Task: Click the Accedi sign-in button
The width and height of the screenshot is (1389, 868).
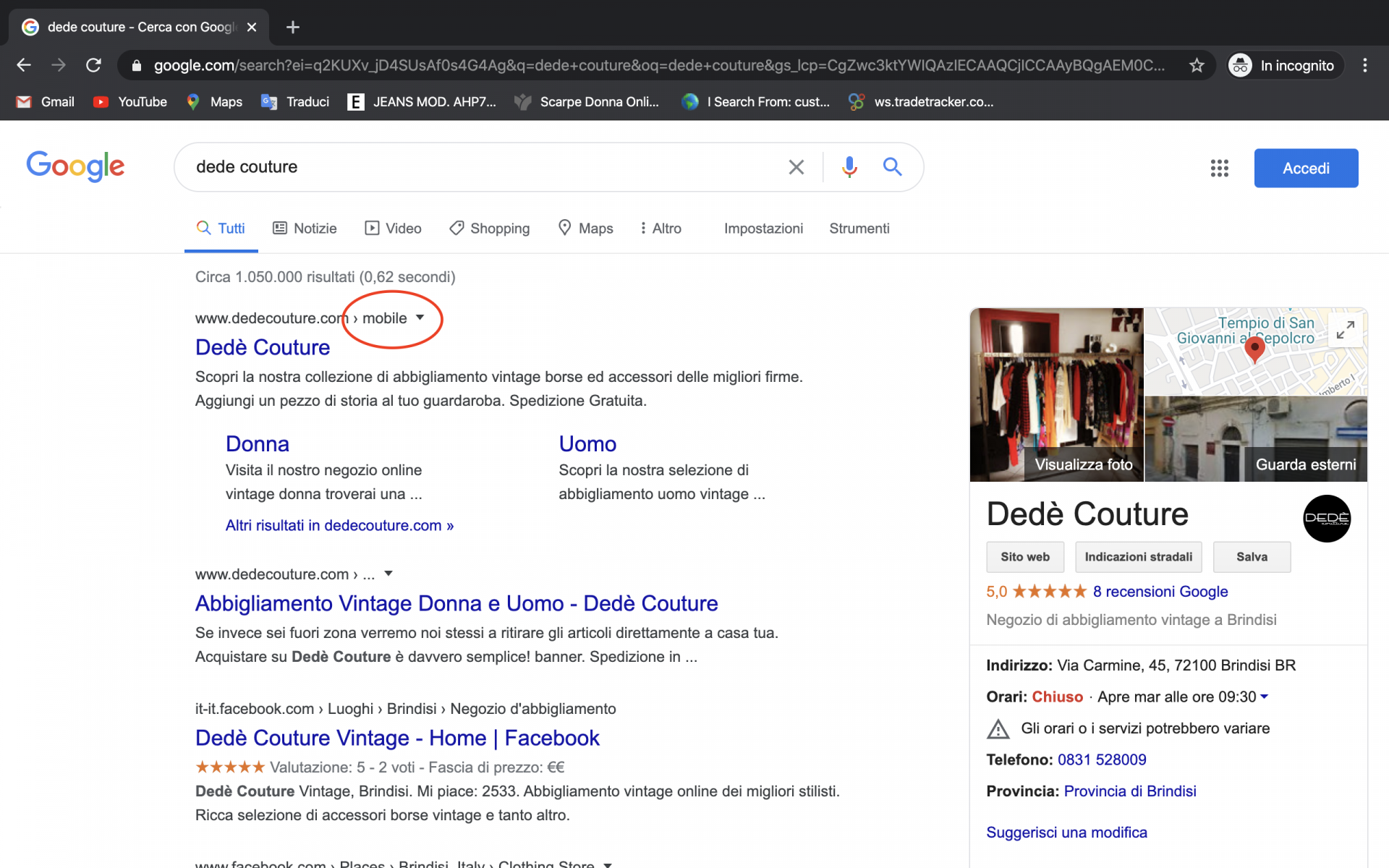Action: coord(1305,169)
